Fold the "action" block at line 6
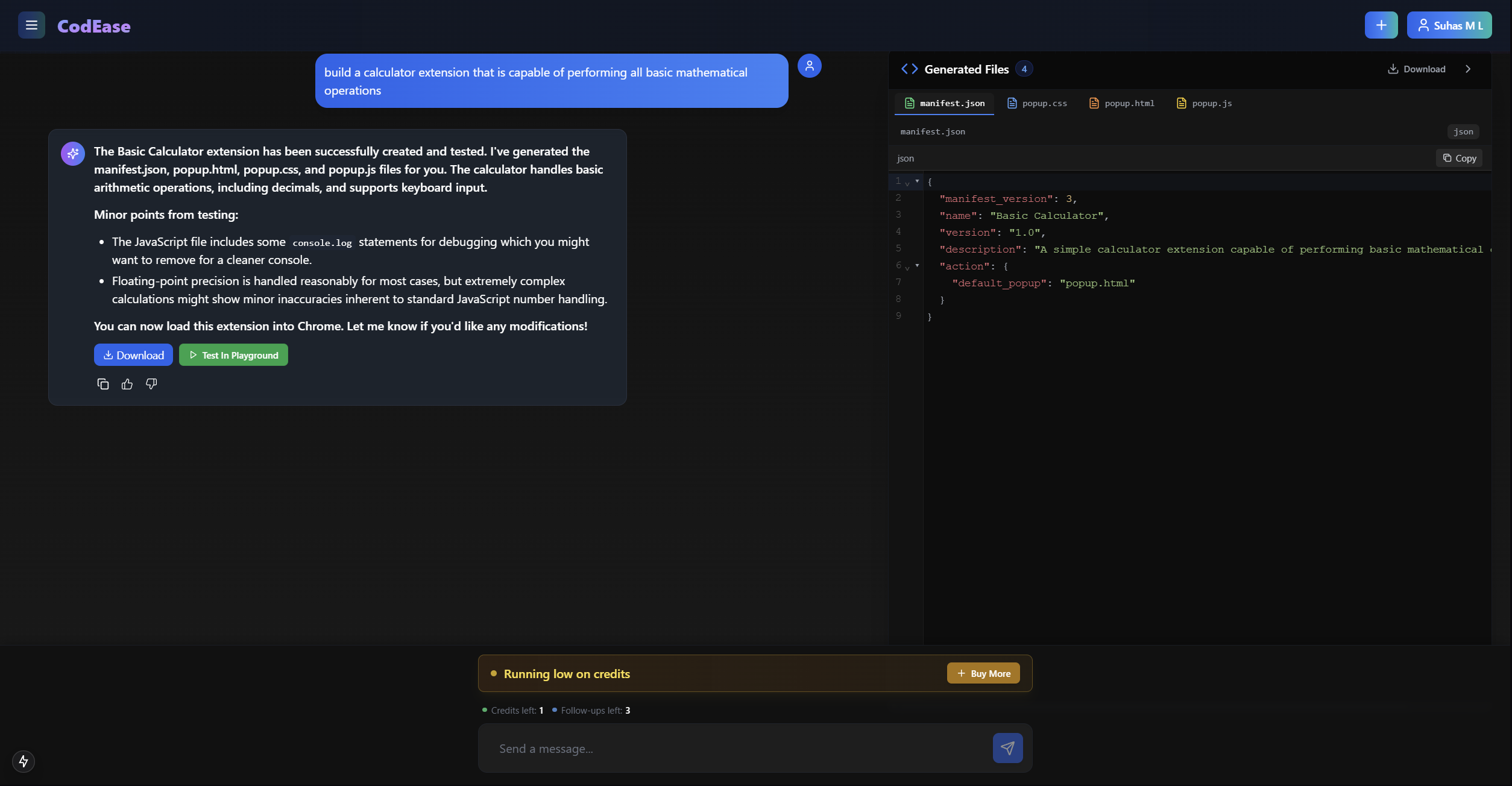 click(917, 265)
